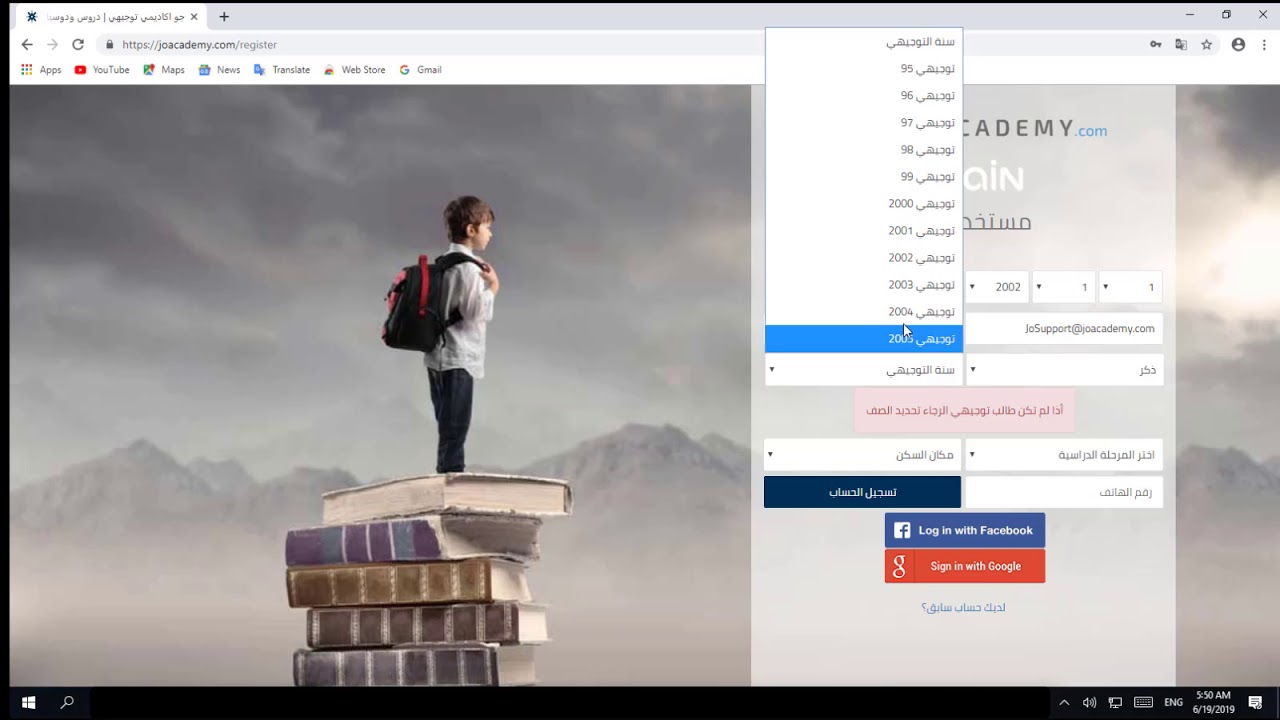Open Chrome menu three dots
Image resolution: width=1280 pixels, height=720 pixels.
tap(1264, 44)
